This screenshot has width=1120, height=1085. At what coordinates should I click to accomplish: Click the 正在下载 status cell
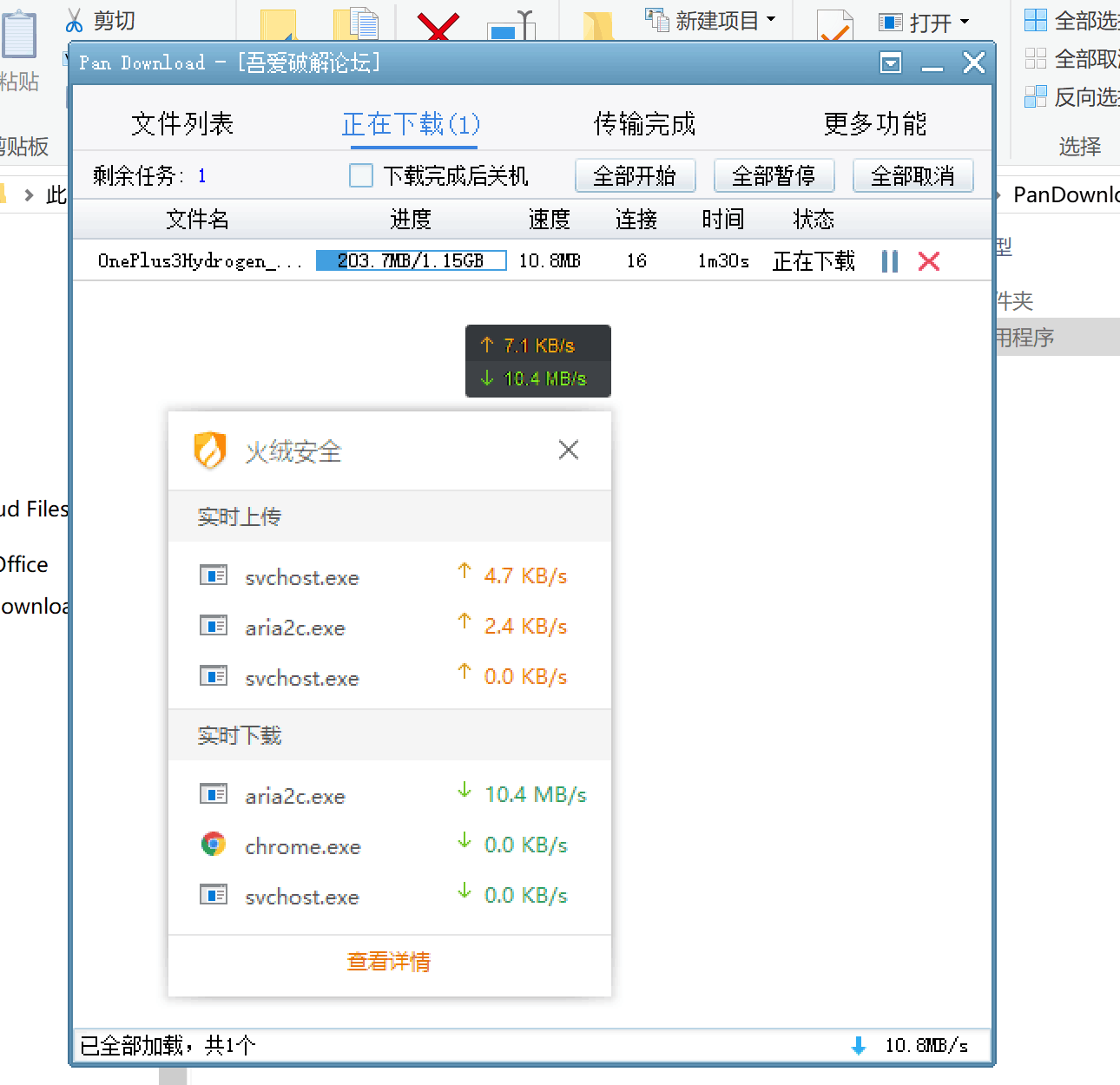[x=814, y=260]
